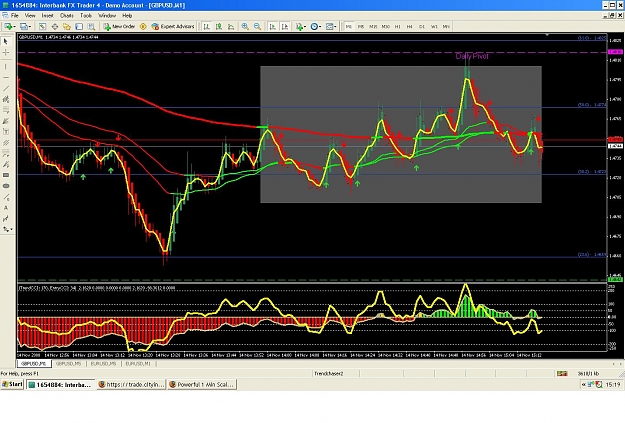This screenshot has height=423, width=625.
Task: Switch to the GBPUSD,M5 chart tab
Action: coord(69,364)
